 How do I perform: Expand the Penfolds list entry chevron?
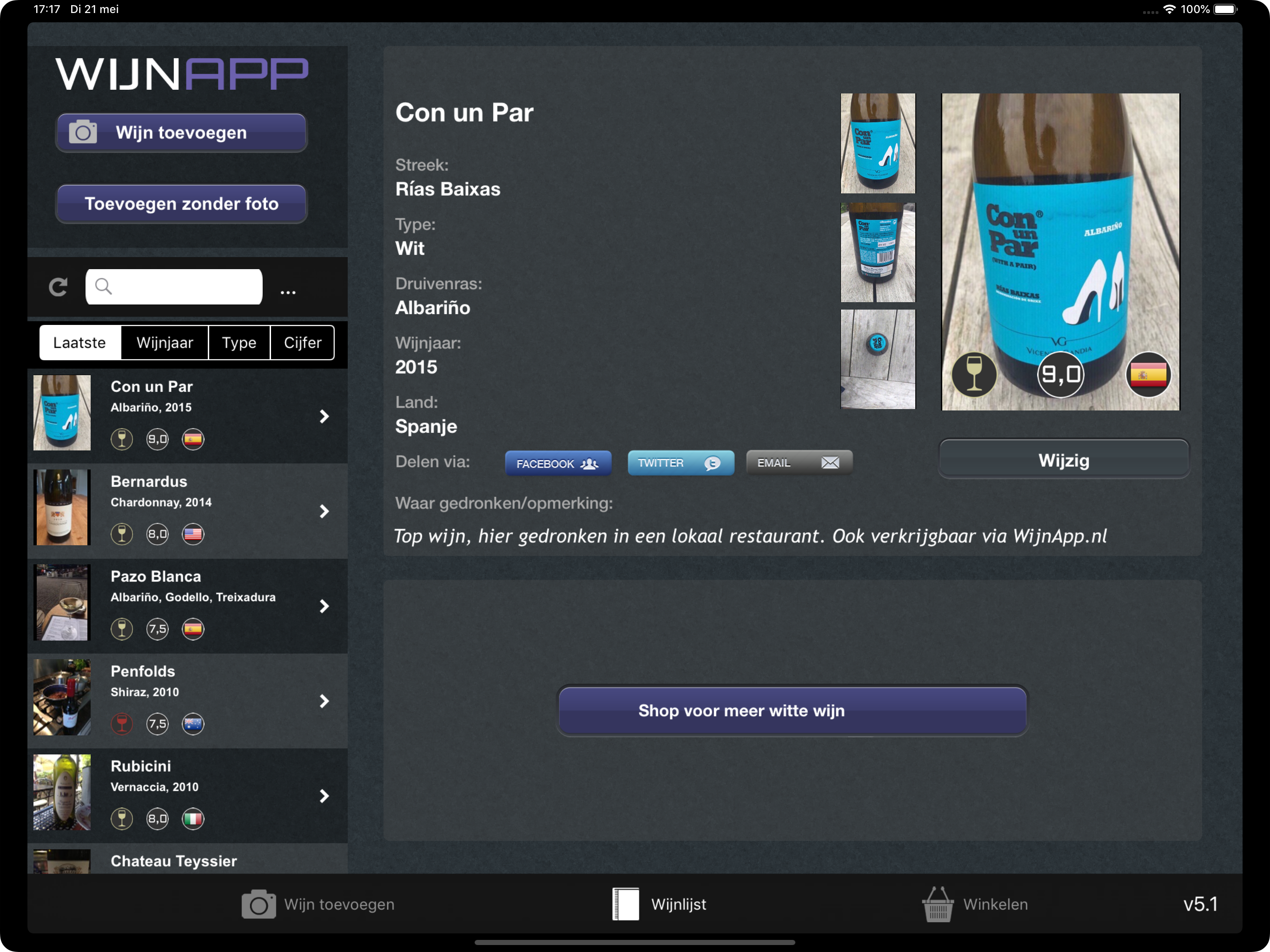point(324,701)
